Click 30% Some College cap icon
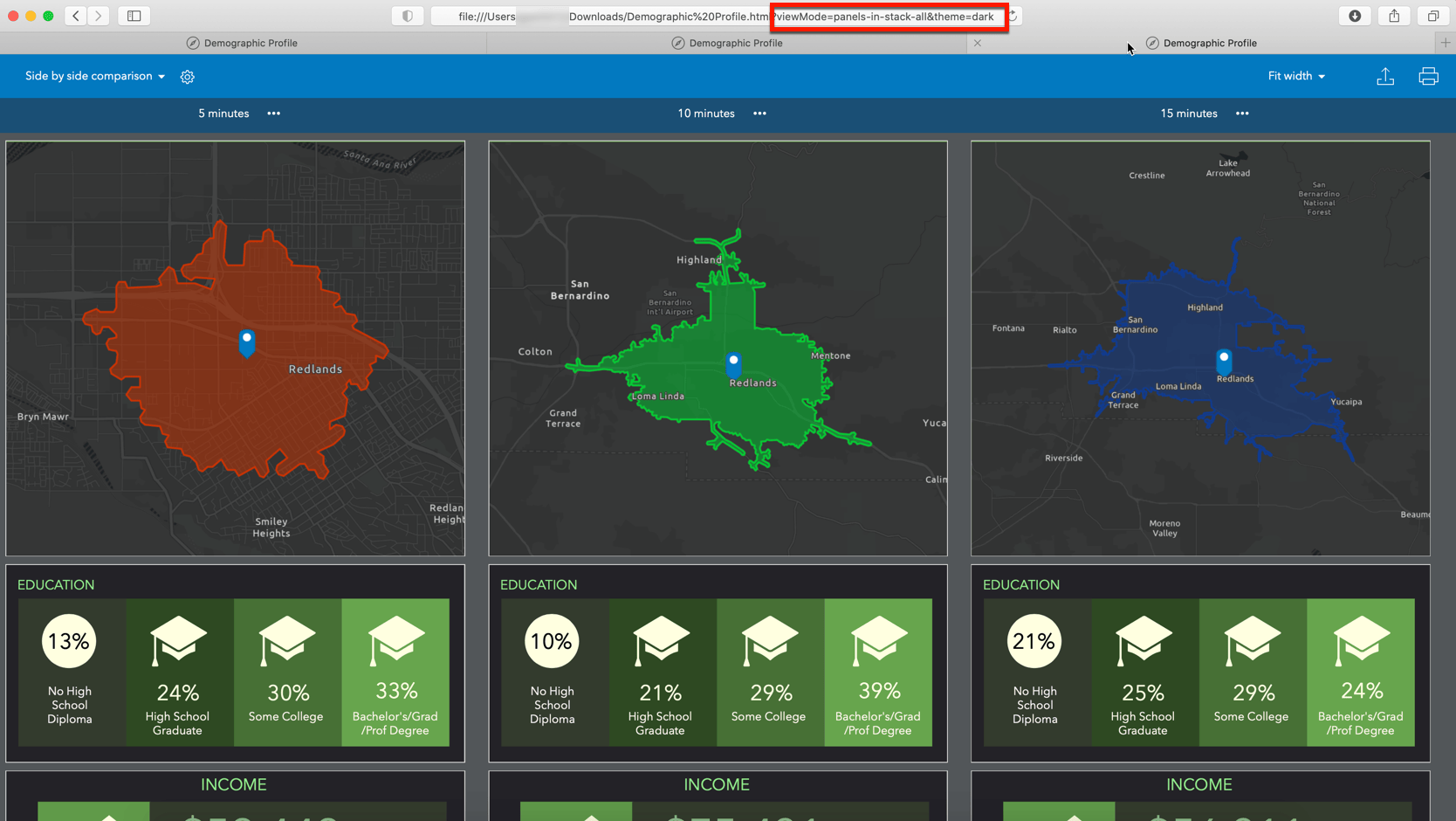1456x821 pixels. pos(286,640)
